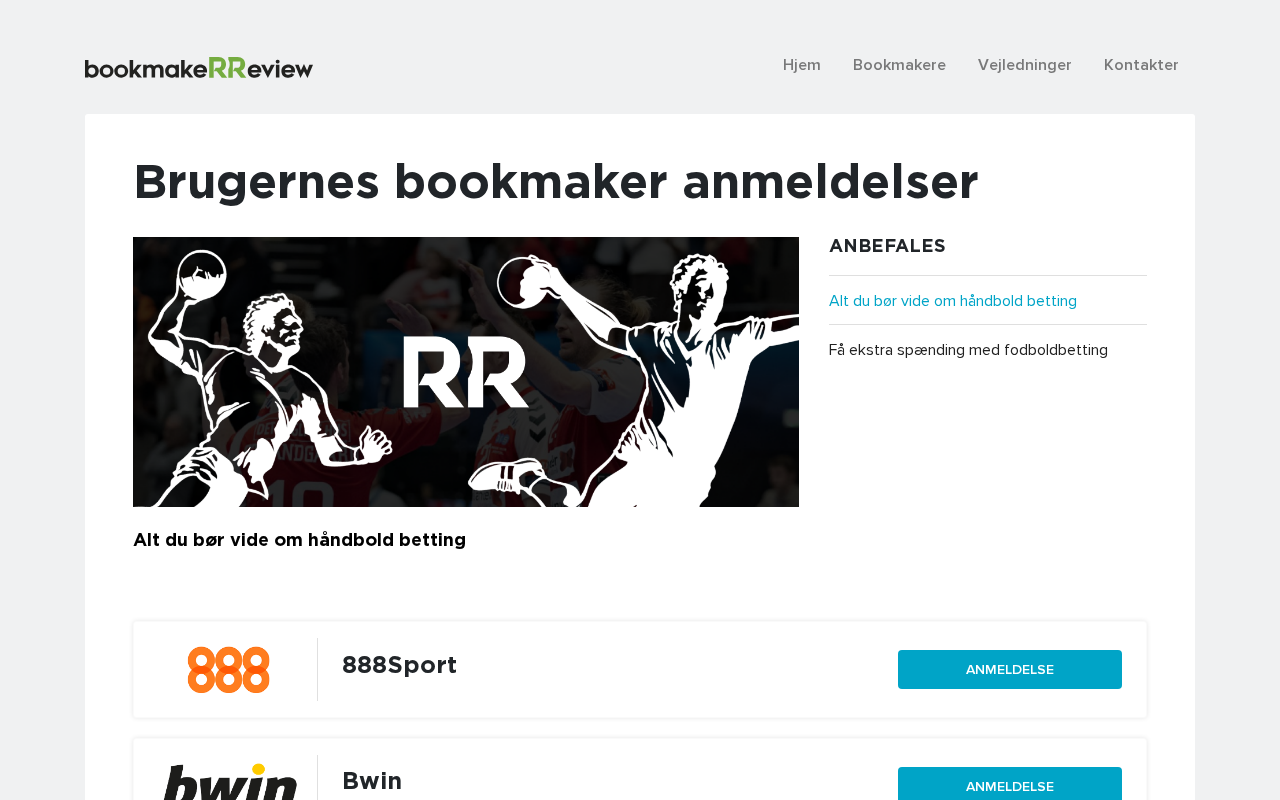The height and width of the screenshot is (800, 1280).
Task: Click the bwin bookmaker logo
Action: coord(230,782)
